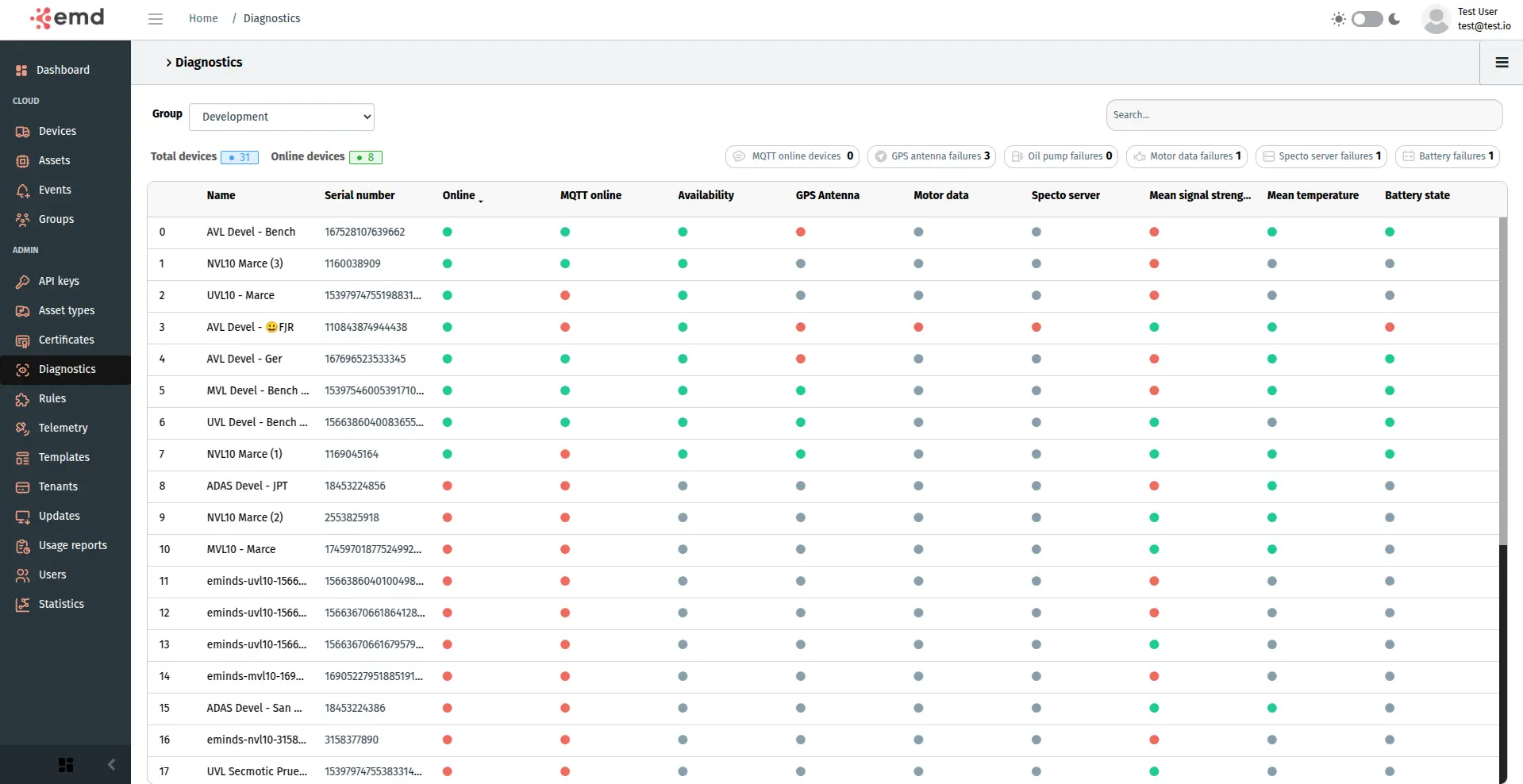The height and width of the screenshot is (784, 1523).
Task: Click the table vertical scrollbar
Action: (1502, 381)
